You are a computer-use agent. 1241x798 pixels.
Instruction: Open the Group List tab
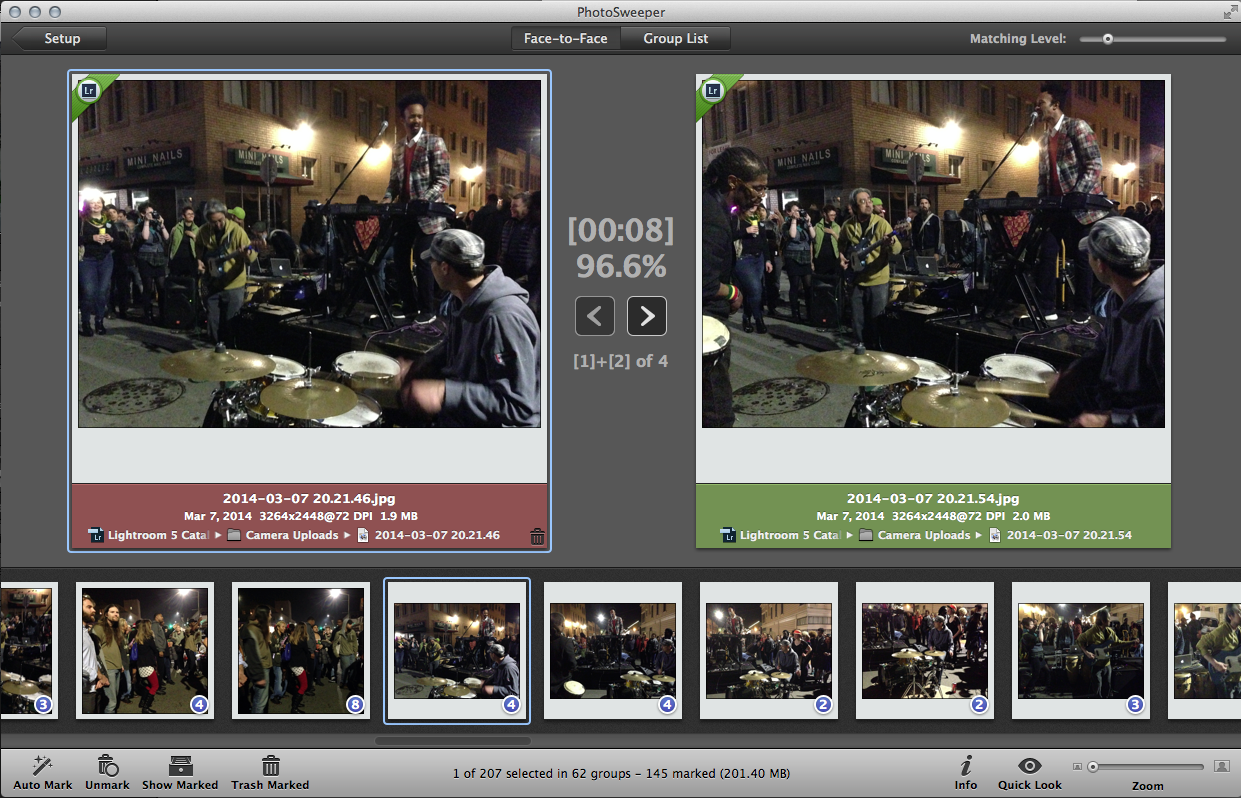coord(676,39)
